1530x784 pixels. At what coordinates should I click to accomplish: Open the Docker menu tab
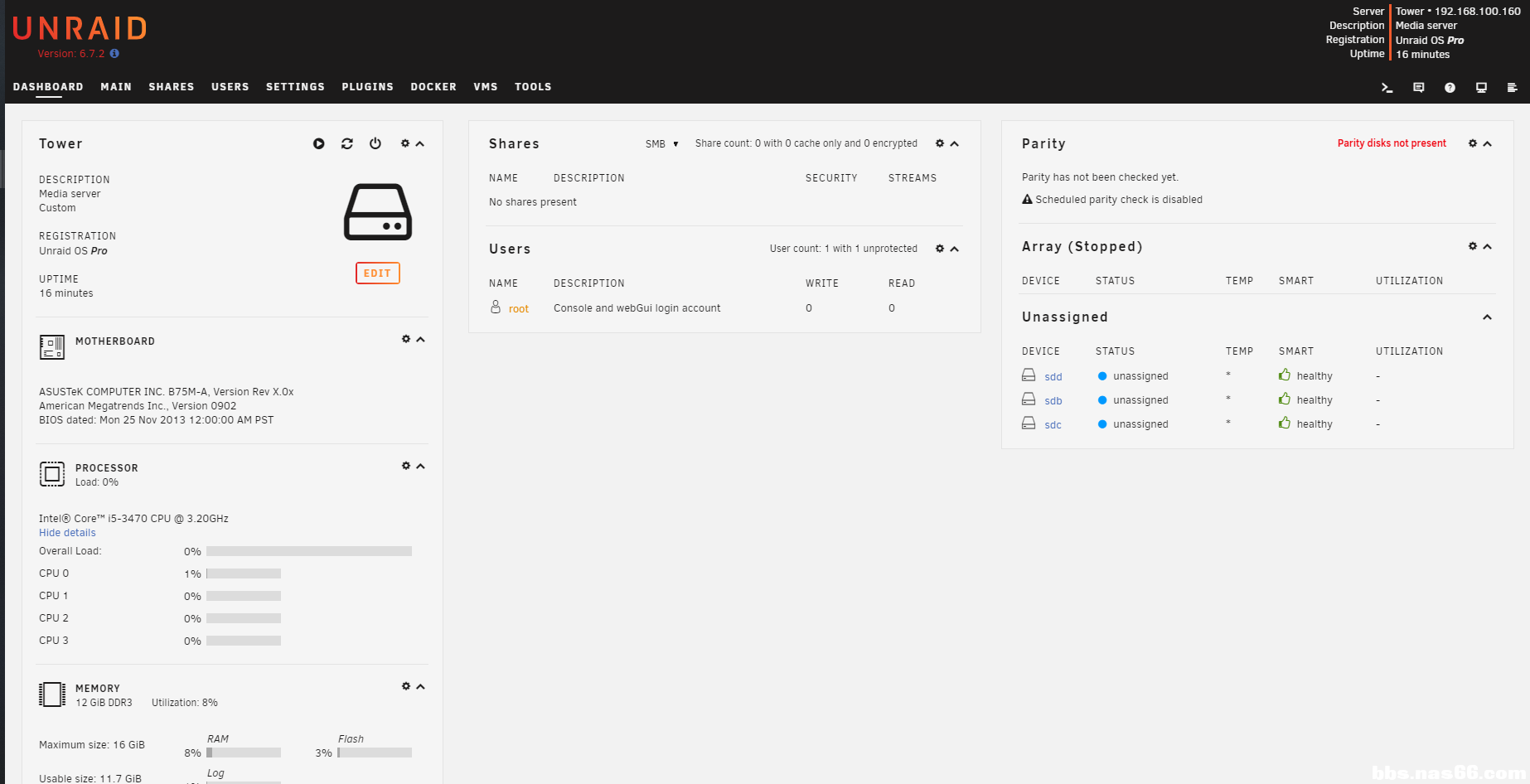click(433, 87)
